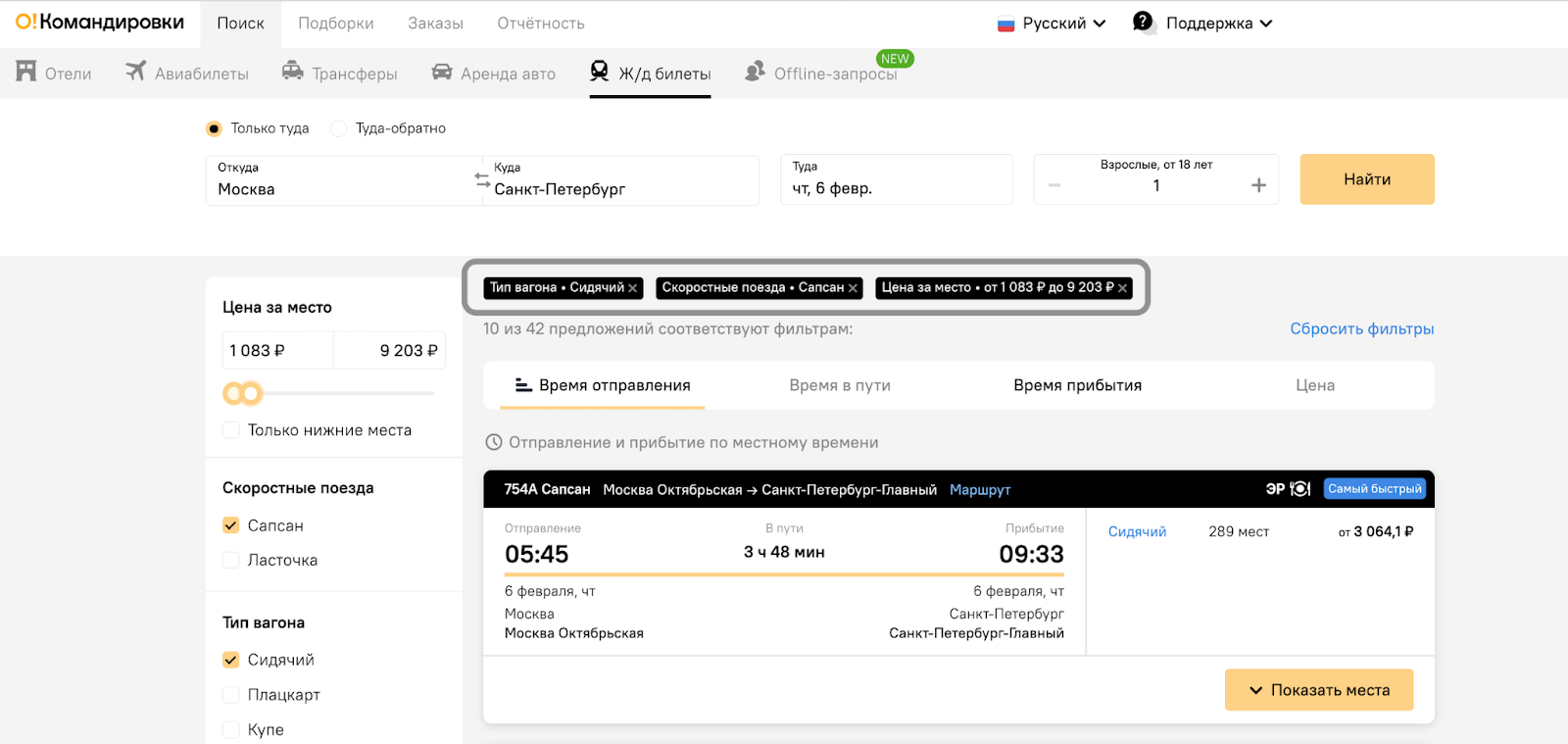Screen dimensions: 1568x744
Task: Click the Russian flag icon
Action: [x=1005, y=24]
